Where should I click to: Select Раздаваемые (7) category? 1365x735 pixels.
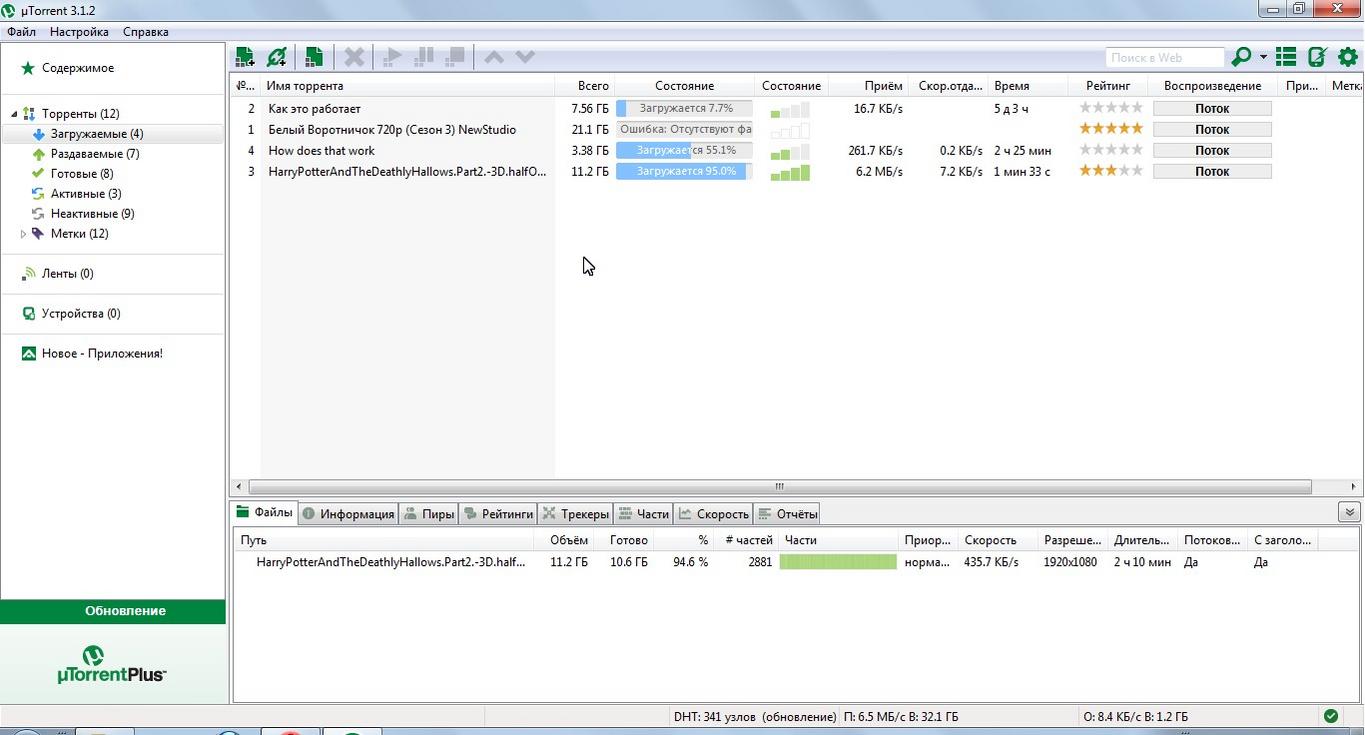94,153
